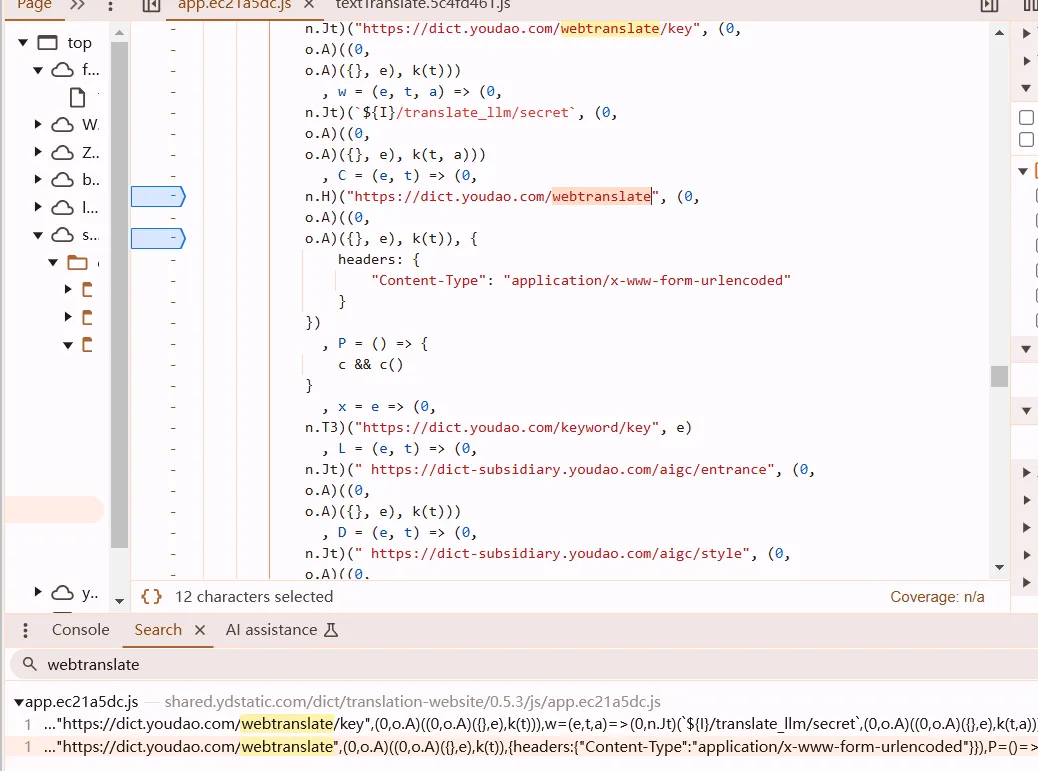Click the code editor scrollbar down arrow
The image size is (1038, 771).
click(1000, 567)
